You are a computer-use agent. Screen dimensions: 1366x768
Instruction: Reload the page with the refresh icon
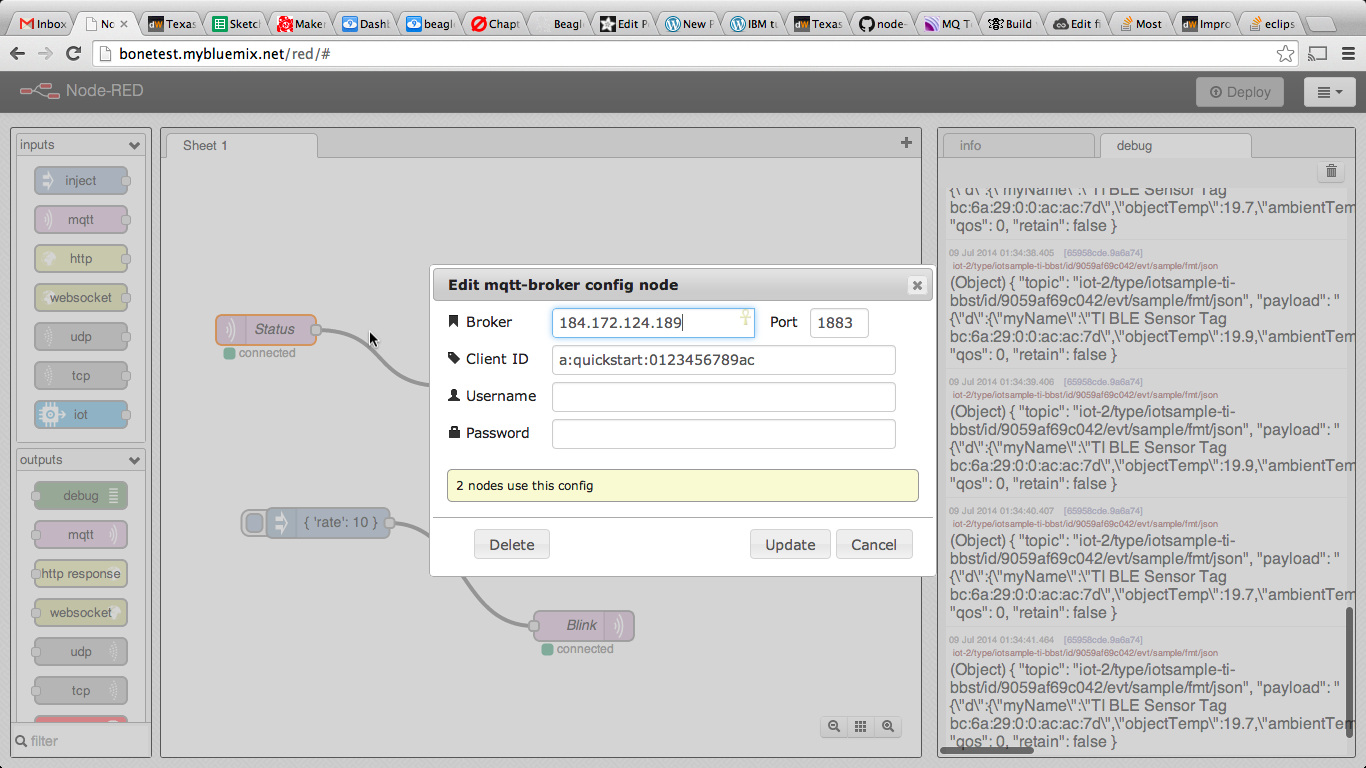73,54
